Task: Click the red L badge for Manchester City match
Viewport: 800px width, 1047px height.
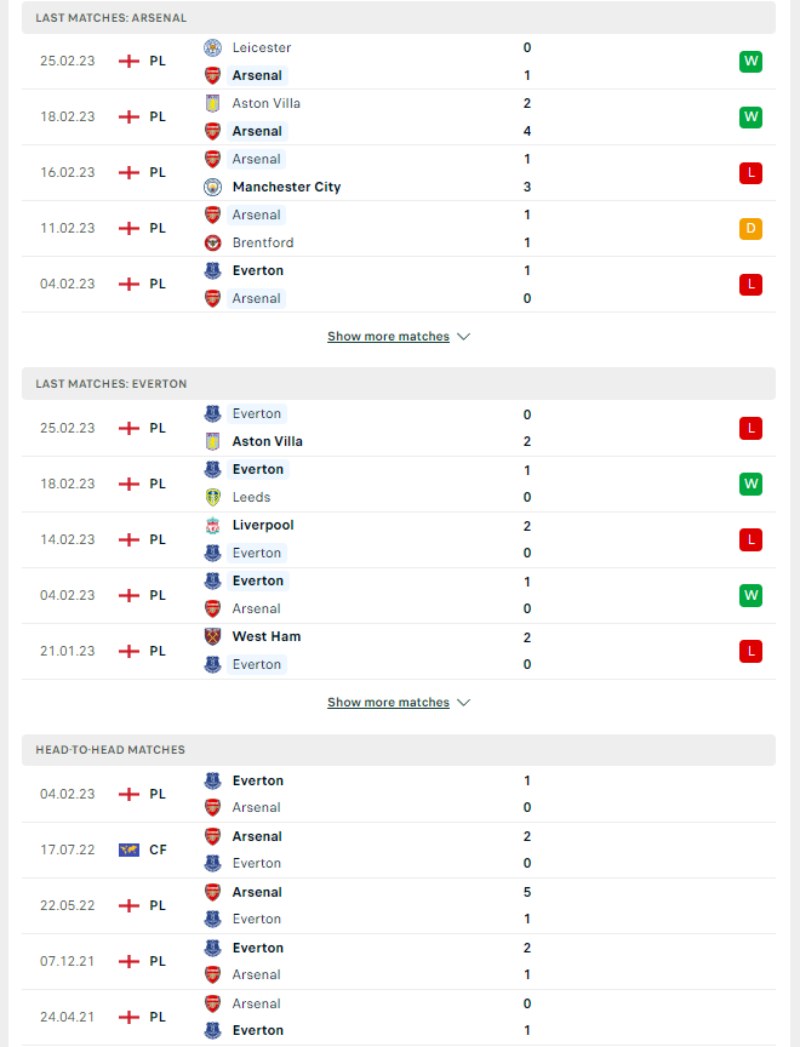Action: point(751,173)
